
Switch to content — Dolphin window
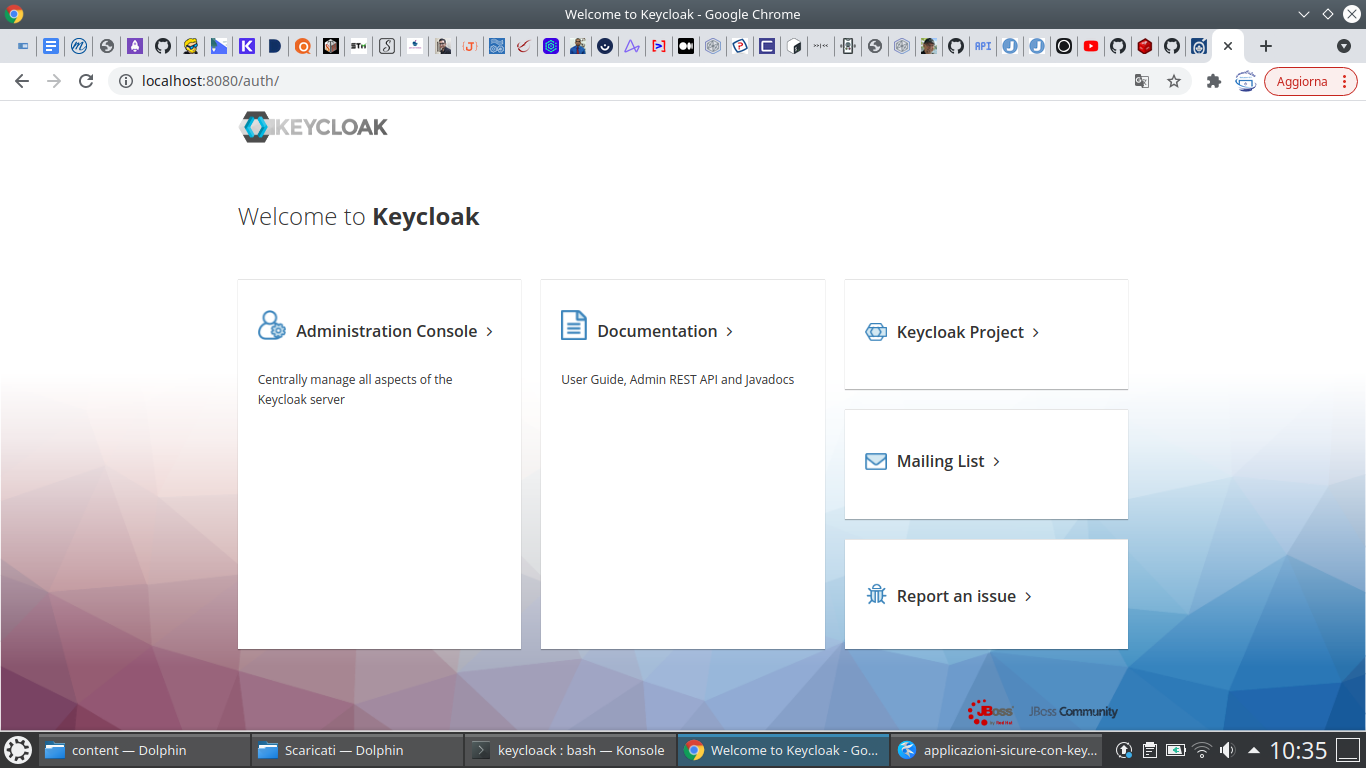[144, 750]
